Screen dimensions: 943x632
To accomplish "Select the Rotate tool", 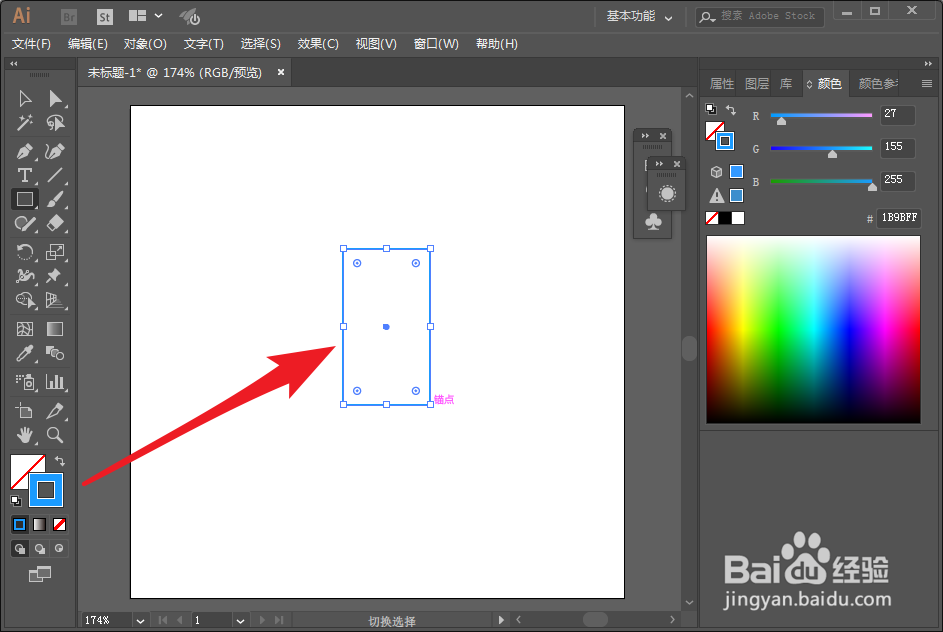I will (25, 252).
